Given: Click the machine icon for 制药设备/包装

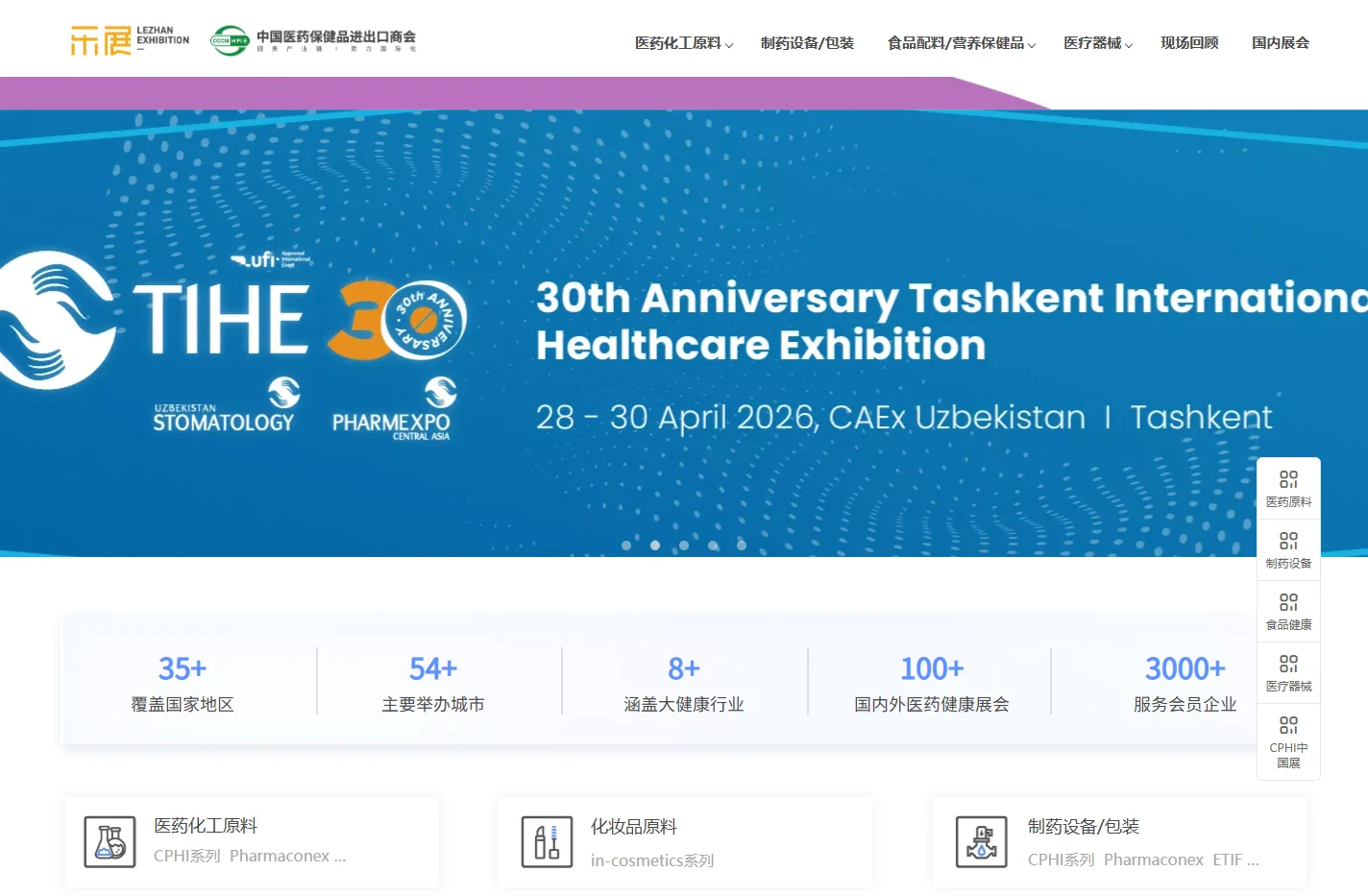Looking at the screenshot, I should point(982,841).
